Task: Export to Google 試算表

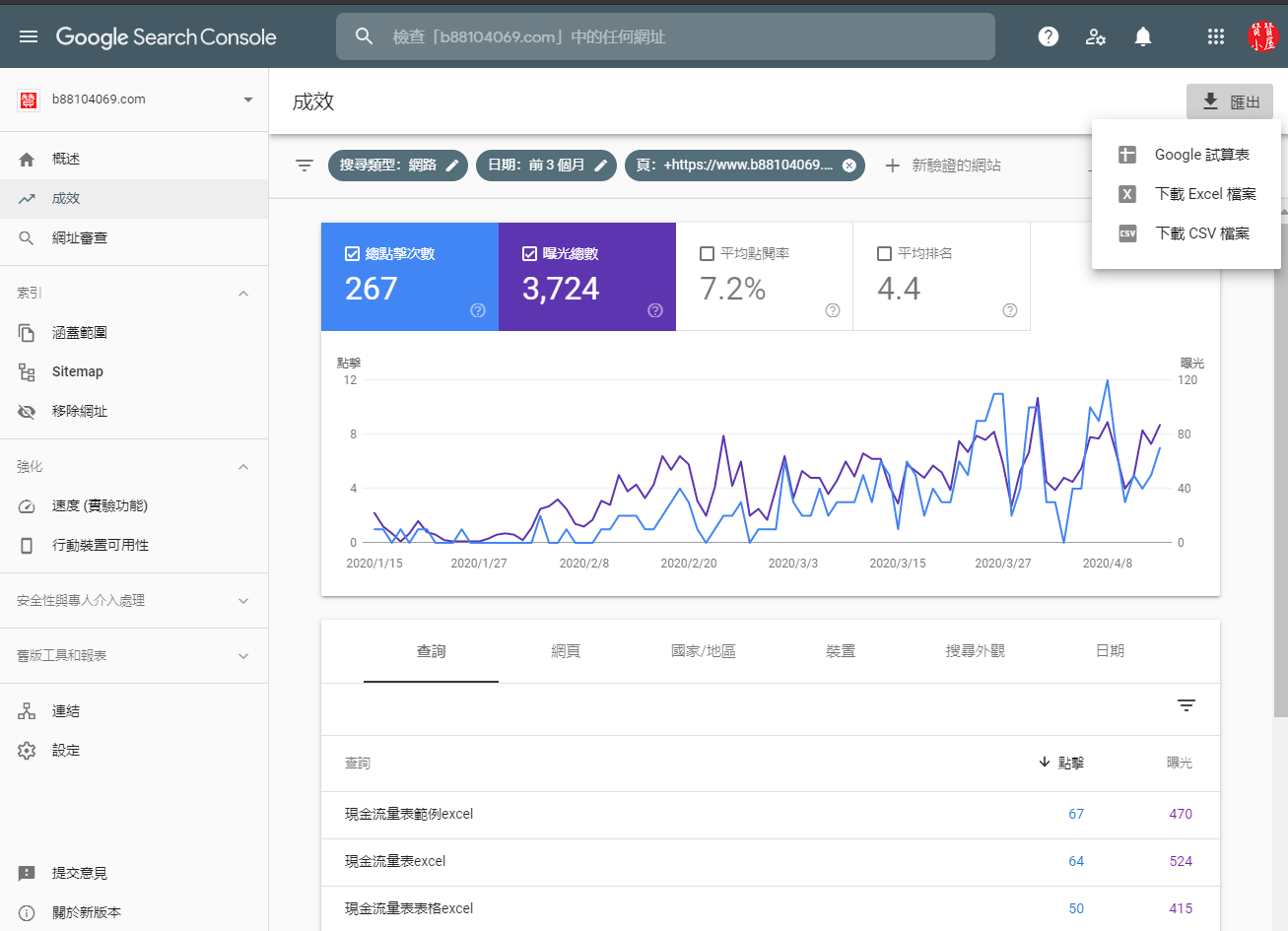Action: [1186, 155]
